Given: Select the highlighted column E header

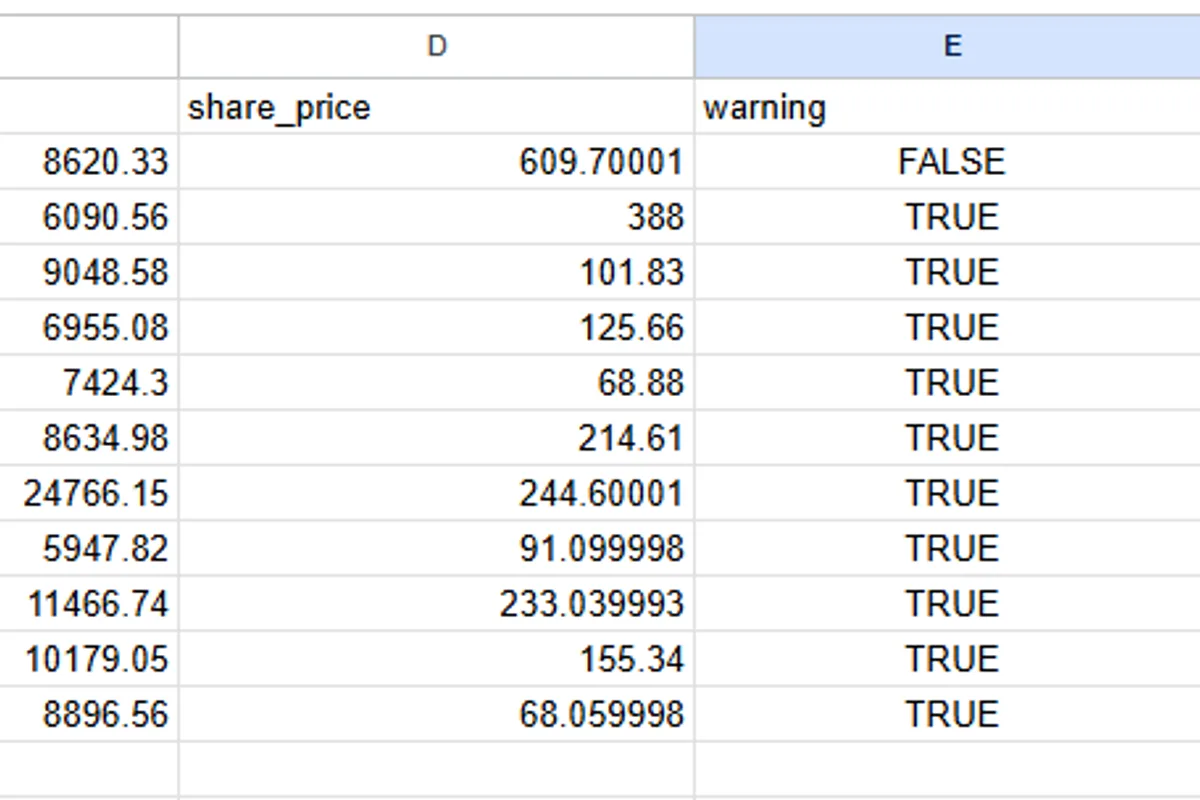Looking at the screenshot, I should (x=950, y=46).
